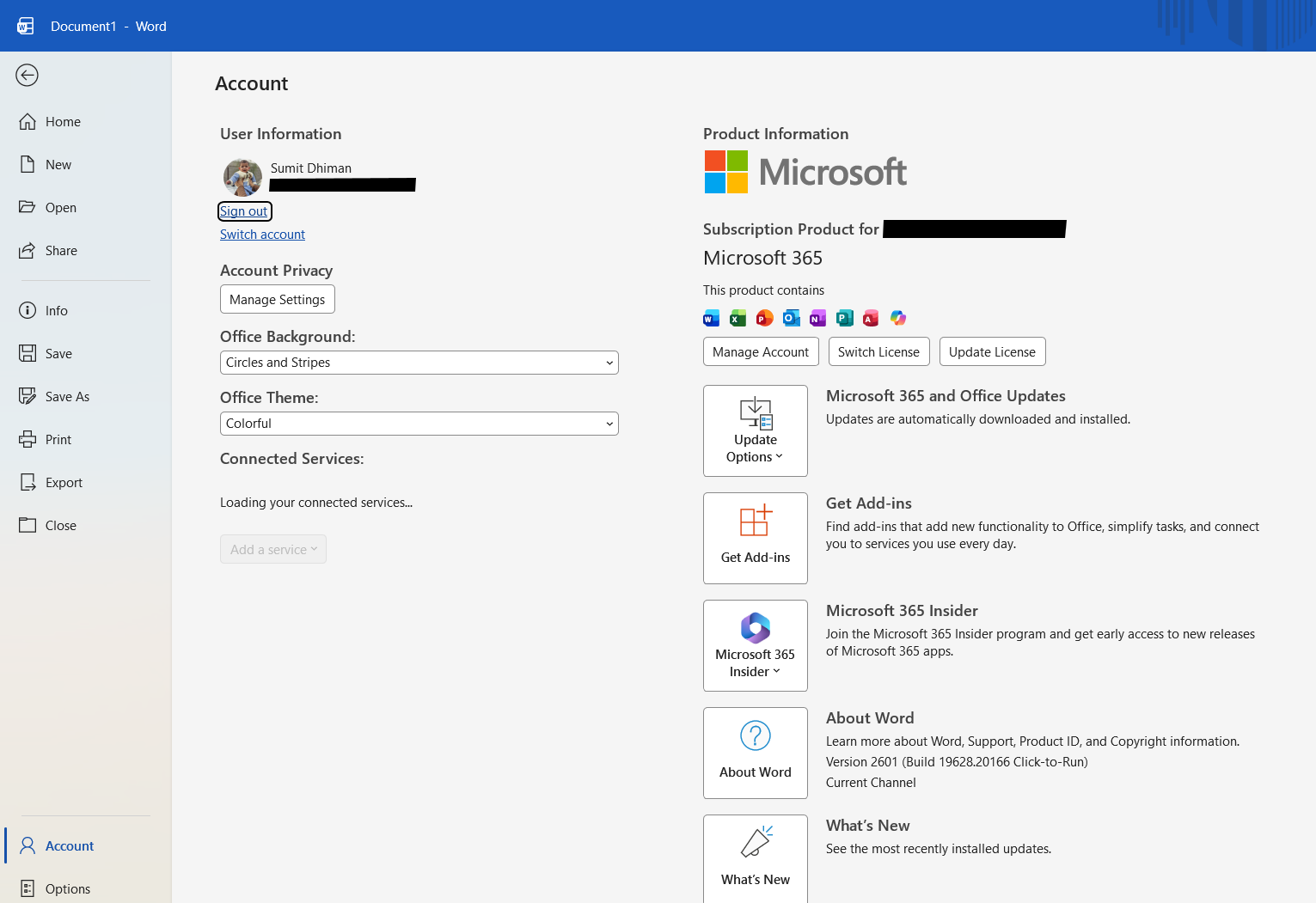Expand the Microsoft 365 Insider menu button

(756, 645)
